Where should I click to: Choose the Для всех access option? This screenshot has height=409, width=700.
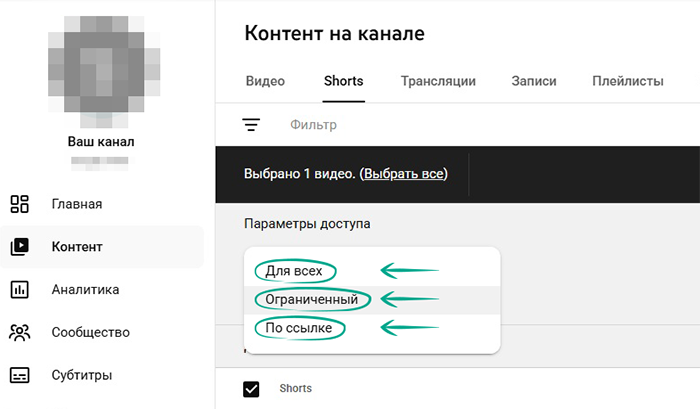click(x=294, y=271)
